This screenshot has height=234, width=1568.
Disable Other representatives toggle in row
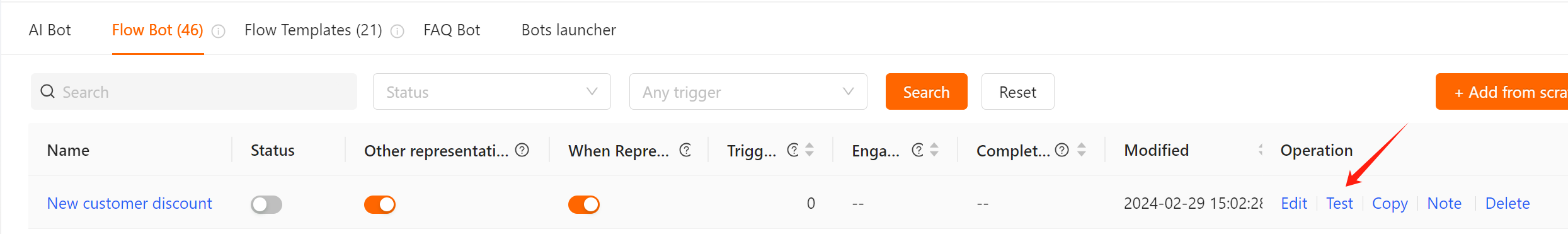380,204
